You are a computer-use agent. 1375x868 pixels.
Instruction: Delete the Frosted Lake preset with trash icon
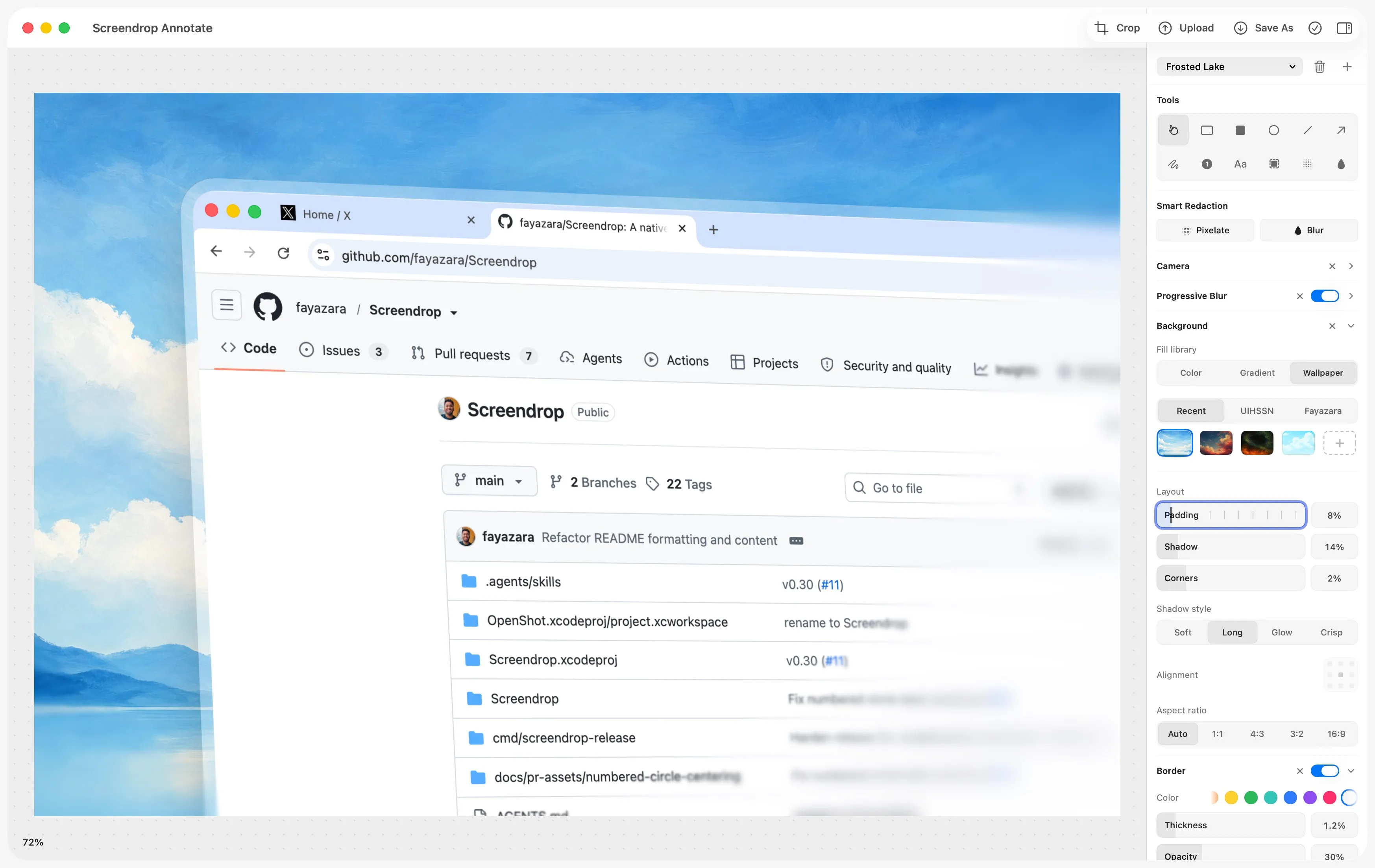point(1319,67)
